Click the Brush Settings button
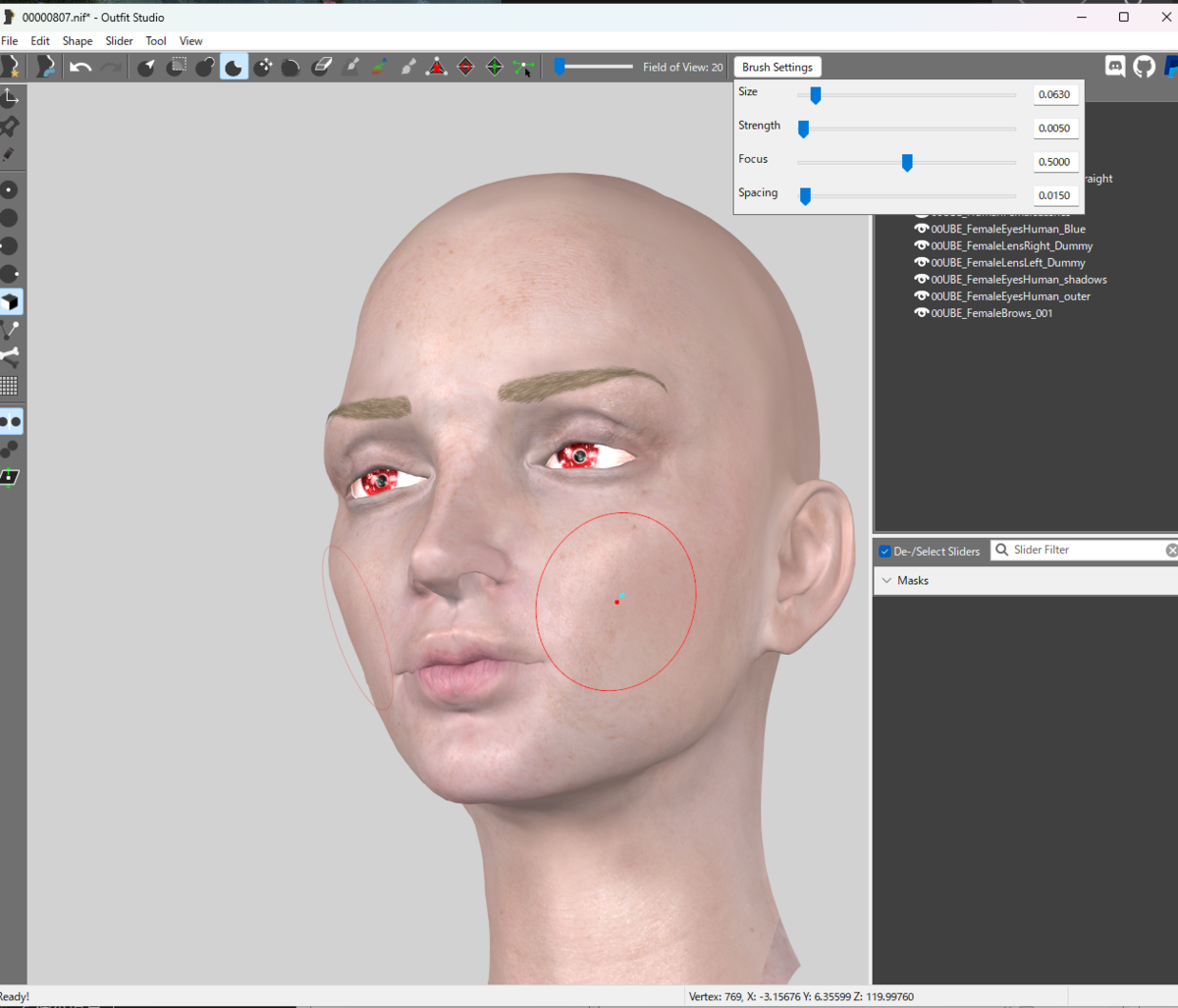Image resolution: width=1178 pixels, height=1008 pixels. [777, 67]
